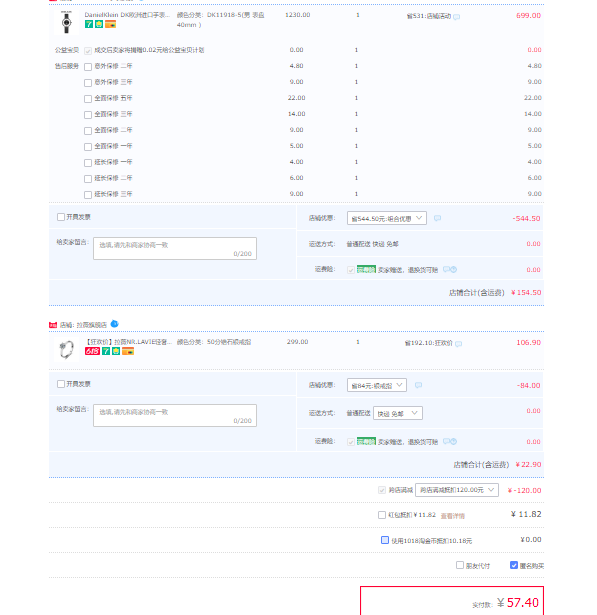Check the 意外保修 二年 service option
This screenshot has width=597, height=615.
pyautogui.click(x=88, y=67)
